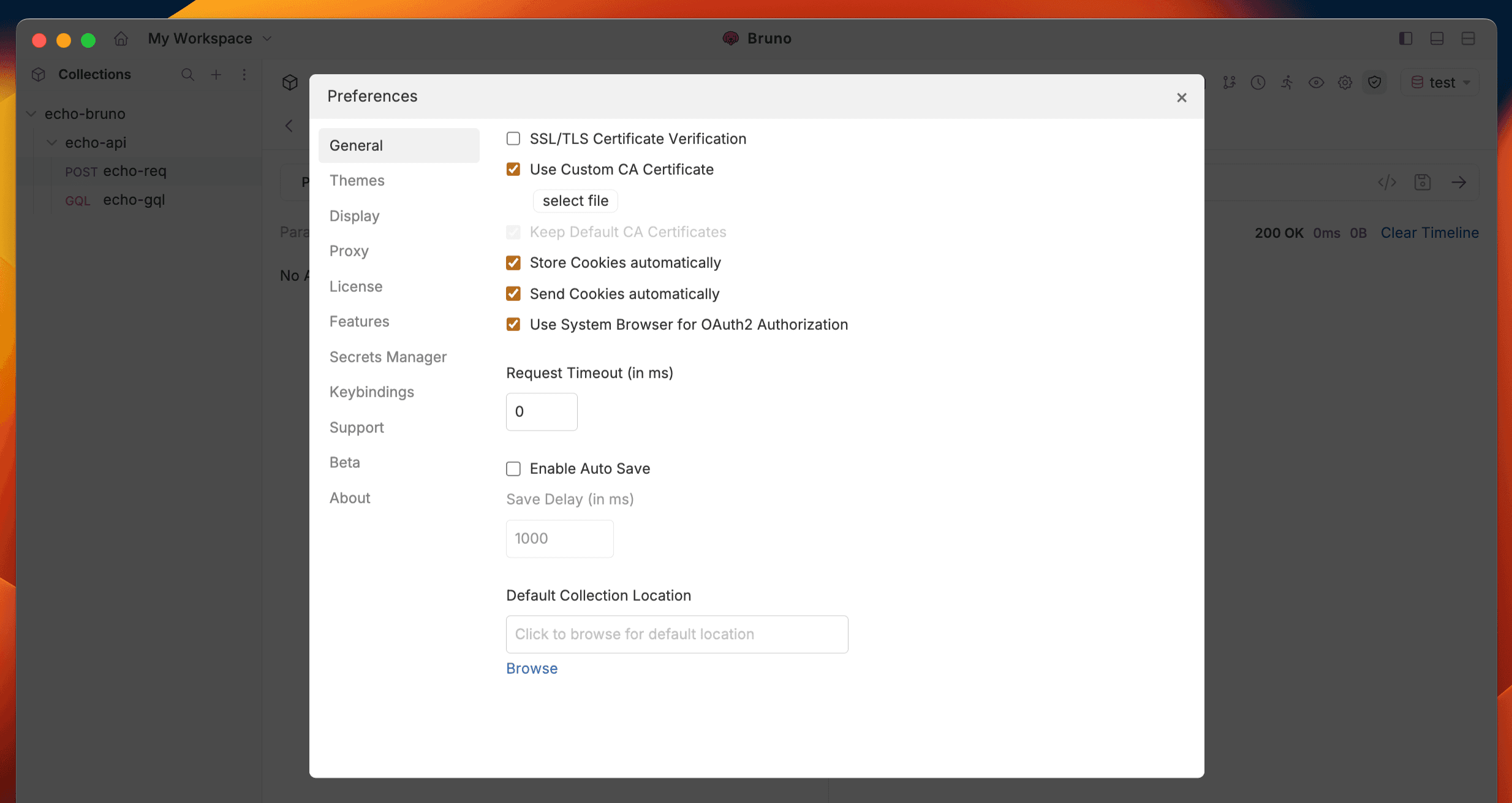Switch to the Proxy preferences section
Viewport: 1512px width, 803px height.
tap(349, 251)
